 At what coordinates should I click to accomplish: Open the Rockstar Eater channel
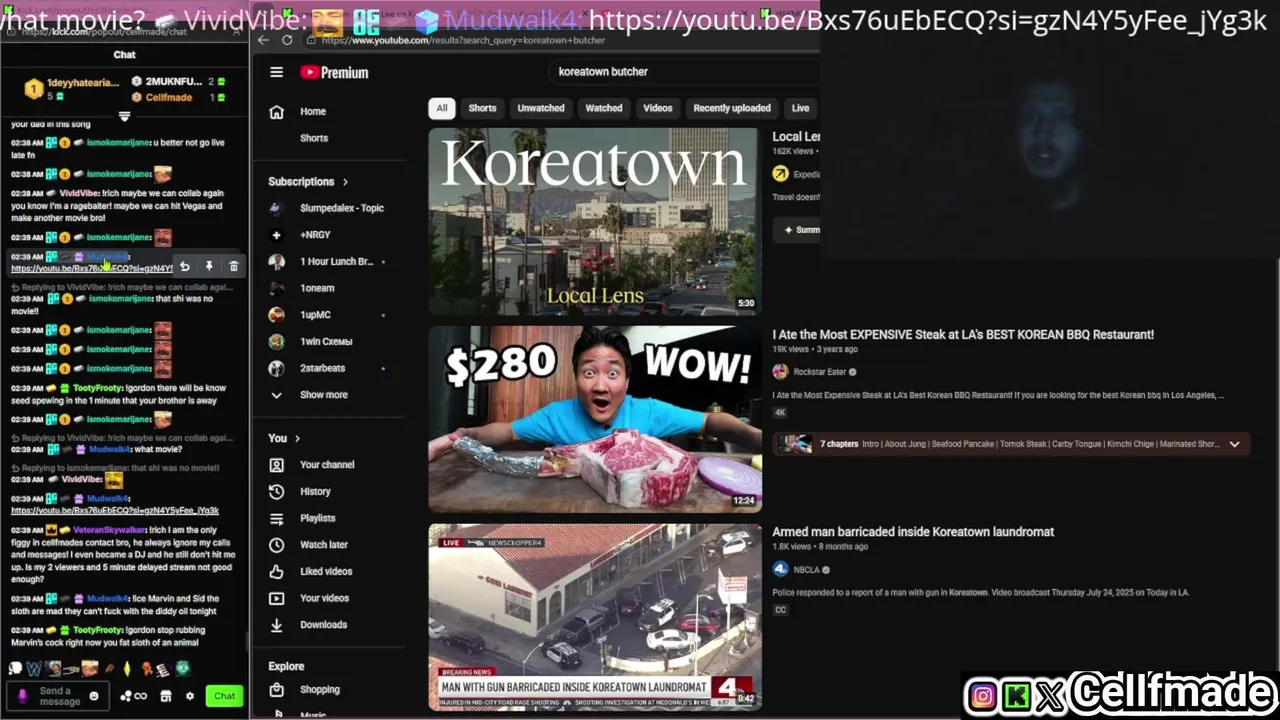tap(819, 372)
